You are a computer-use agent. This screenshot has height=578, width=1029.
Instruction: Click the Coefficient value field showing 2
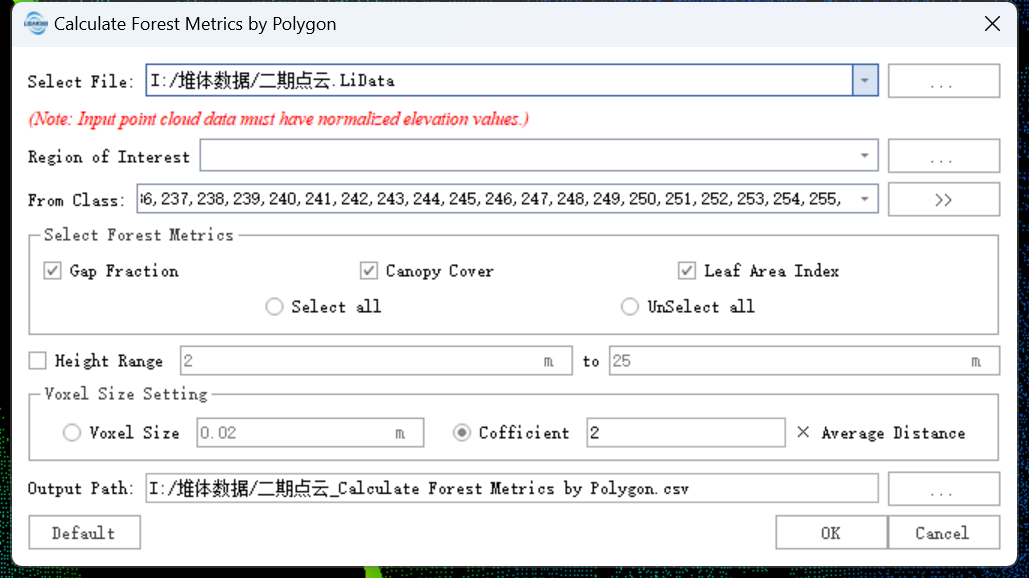click(x=686, y=432)
